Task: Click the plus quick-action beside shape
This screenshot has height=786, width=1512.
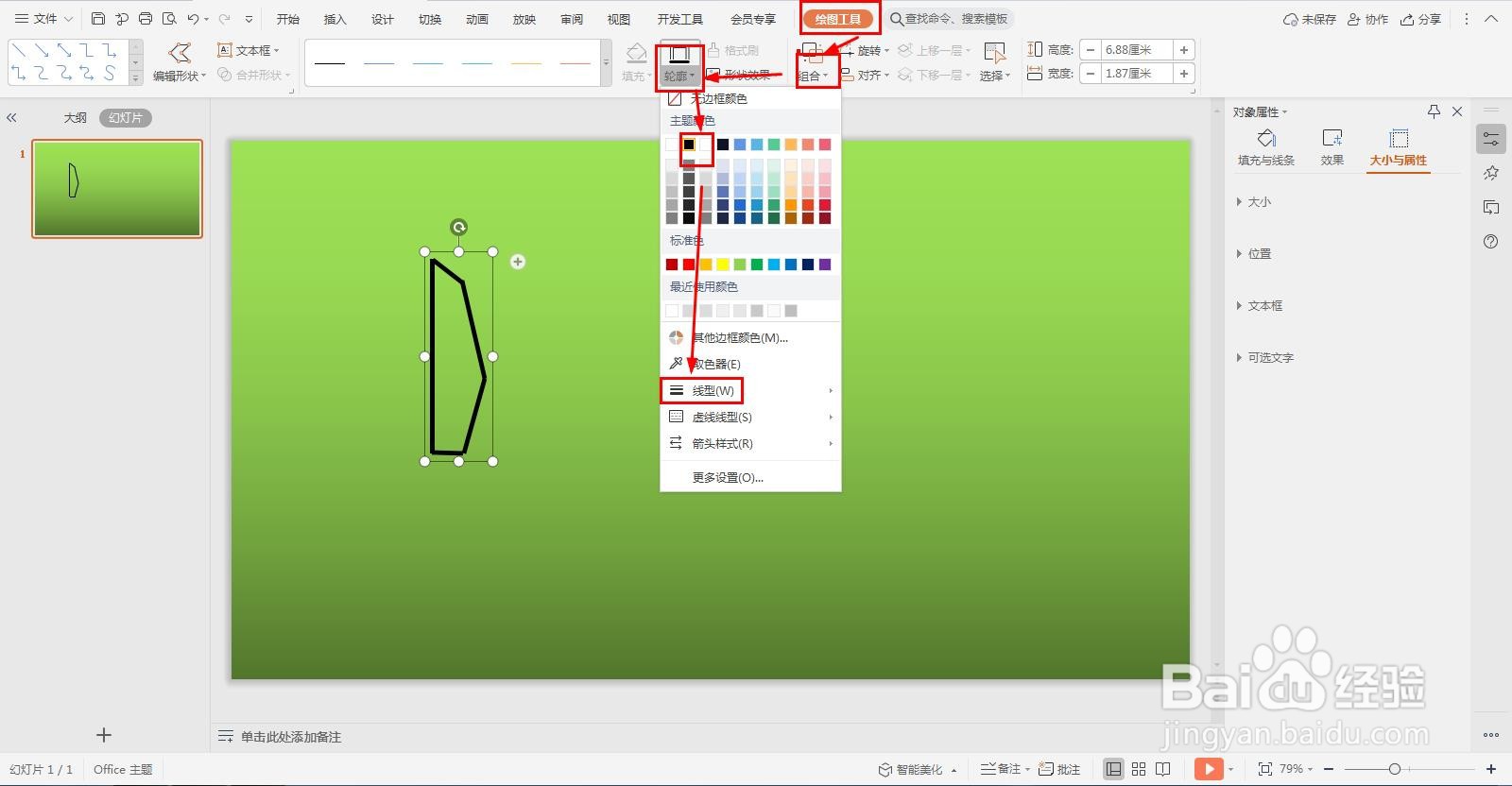Action: (518, 262)
